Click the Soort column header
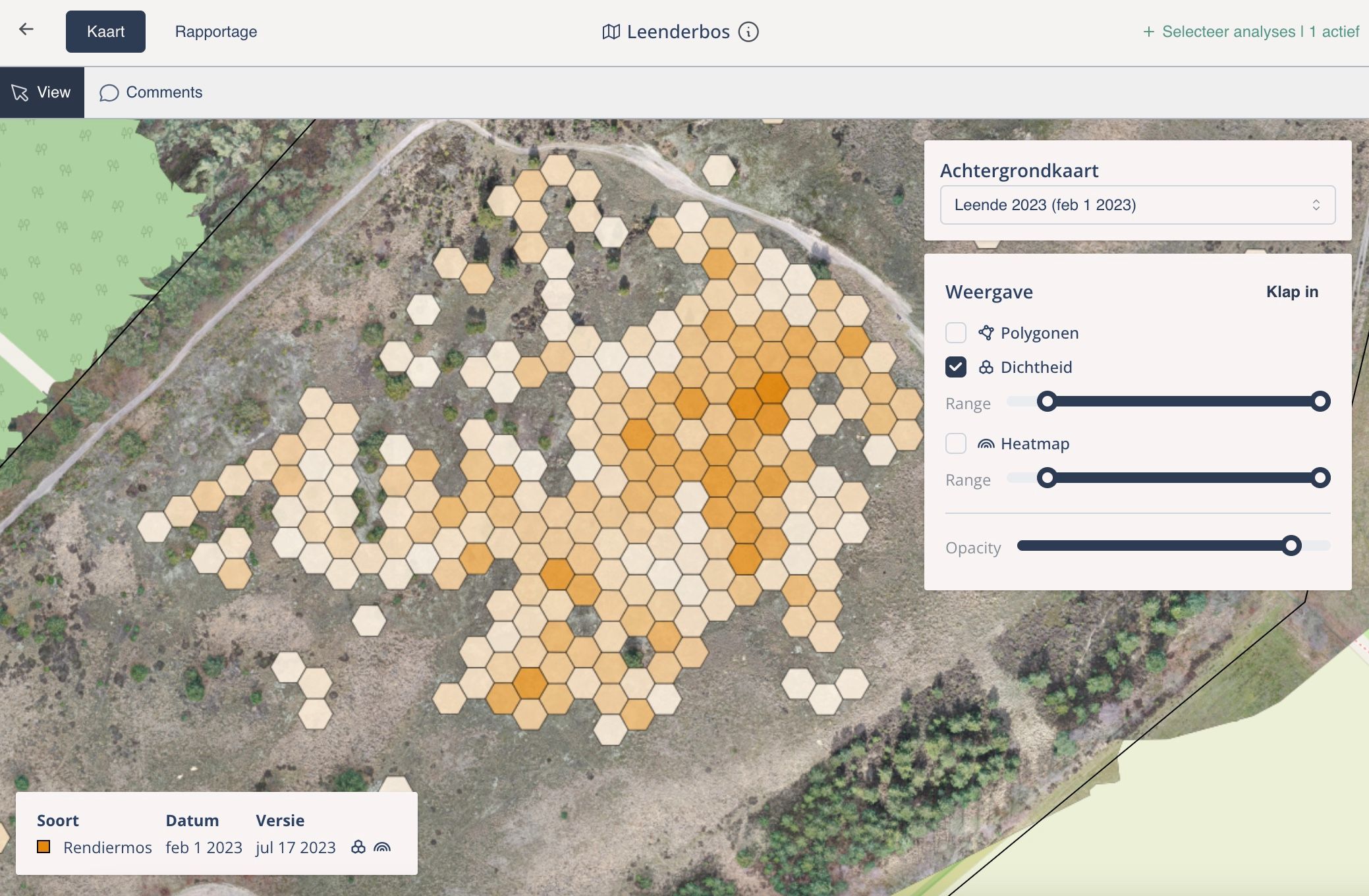This screenshot has height=896, width=1369. (58, 820)
